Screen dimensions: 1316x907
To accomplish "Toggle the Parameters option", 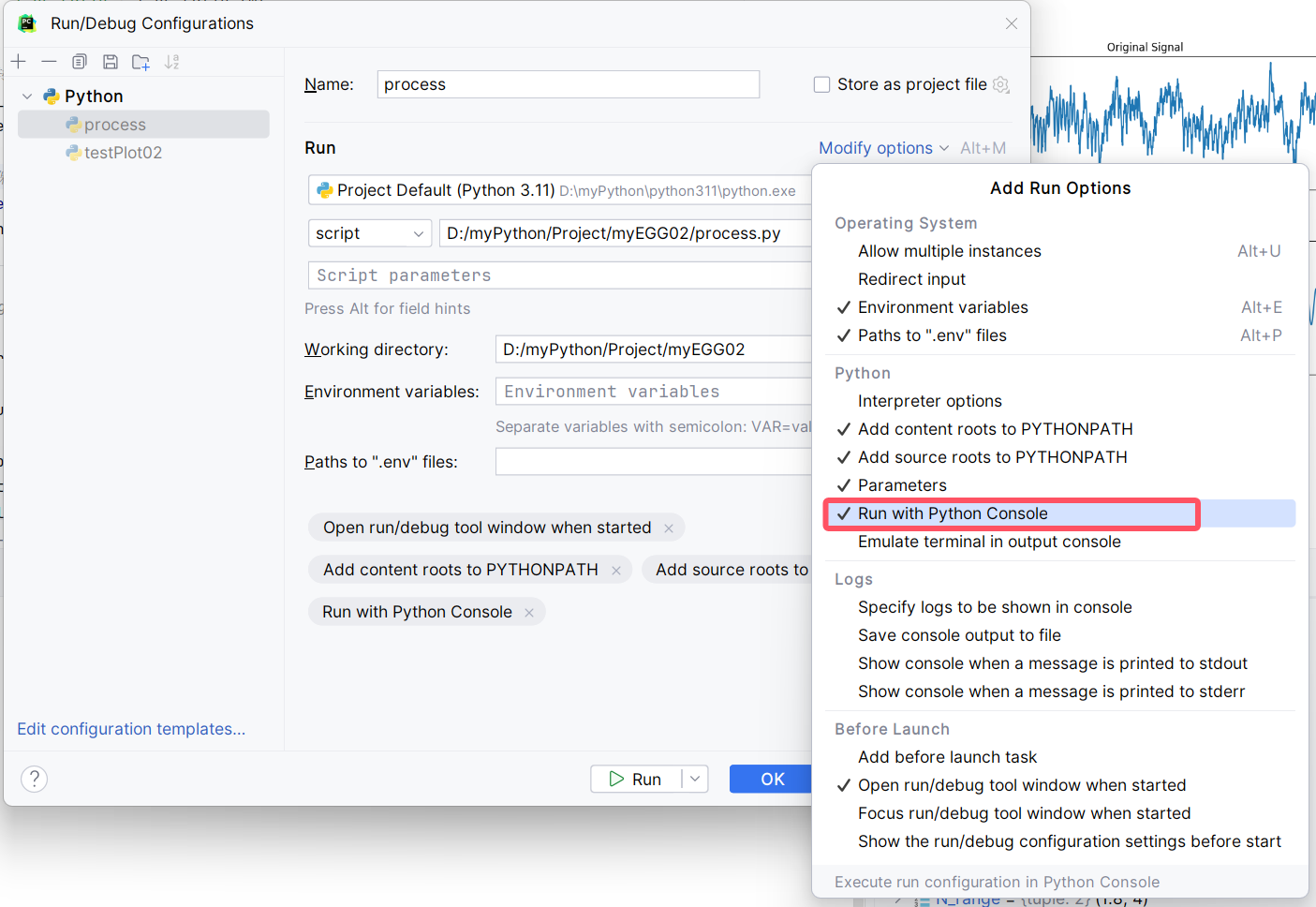I will [x=1060, y=485].
